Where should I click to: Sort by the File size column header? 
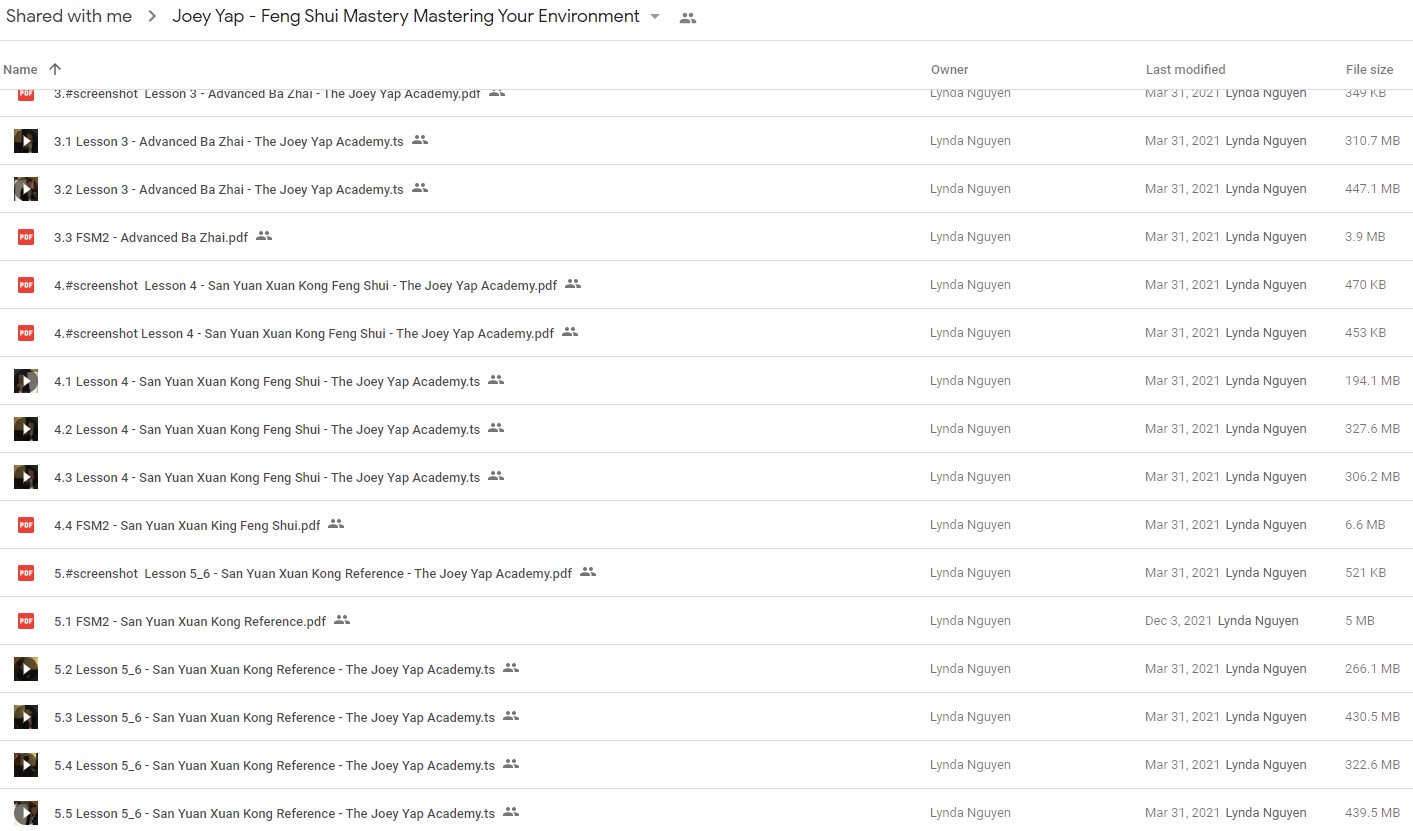(x=1369, y=69)
